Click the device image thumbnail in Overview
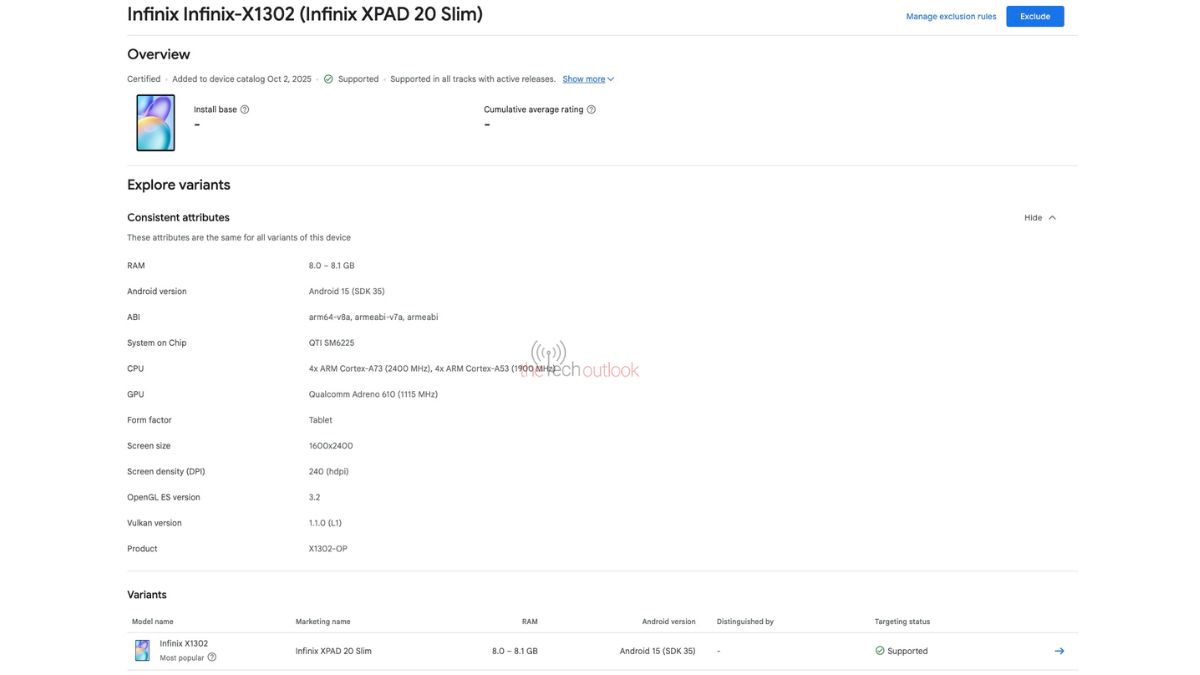Viewport: 1200px width, 675px height. pyautogui.click(x=155, y=123)
